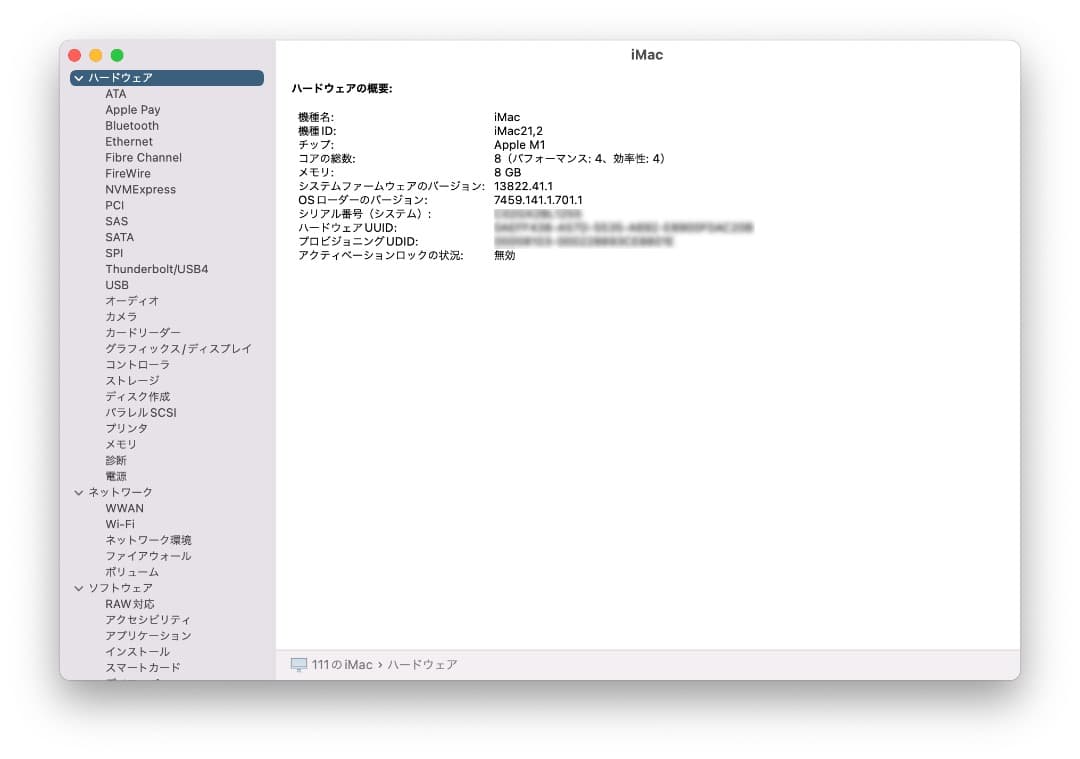This screenshot has height=759, width=1080.
Task: Click the computer icon in the status bar
Action: (296, 664)
